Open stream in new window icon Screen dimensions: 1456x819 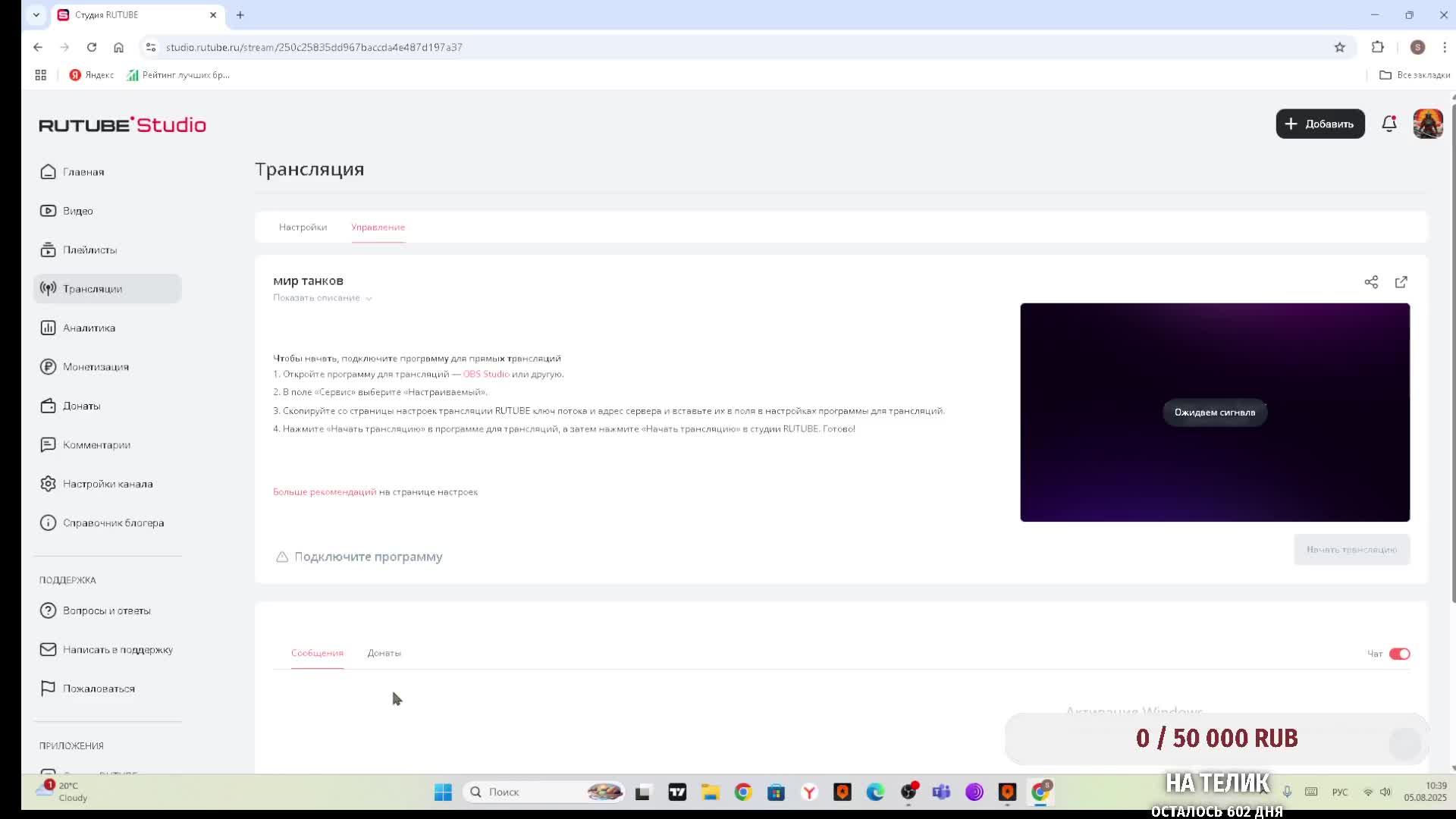click(x=1401, y=282)
